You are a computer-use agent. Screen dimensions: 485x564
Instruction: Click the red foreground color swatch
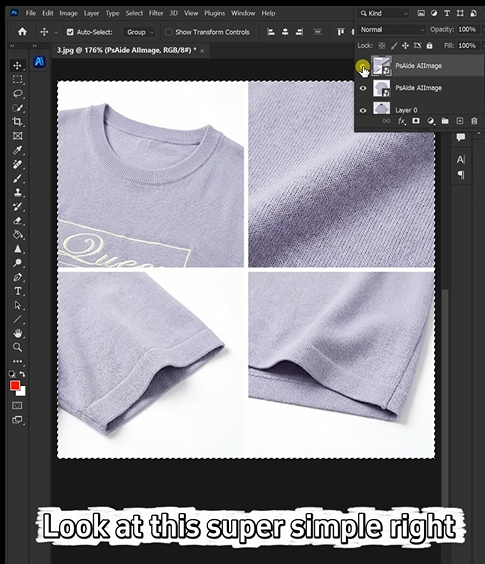pos(15,386)
